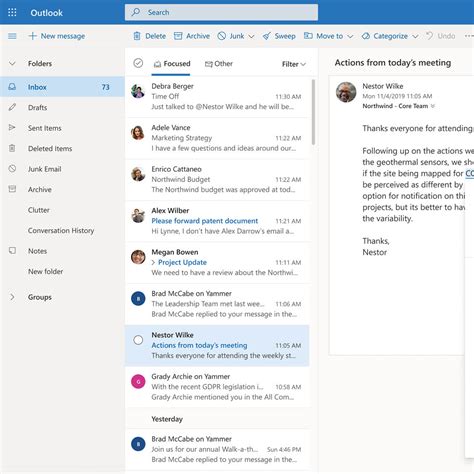
Task: Click the Outlook brand title
Action: click(x=46, y=13)
